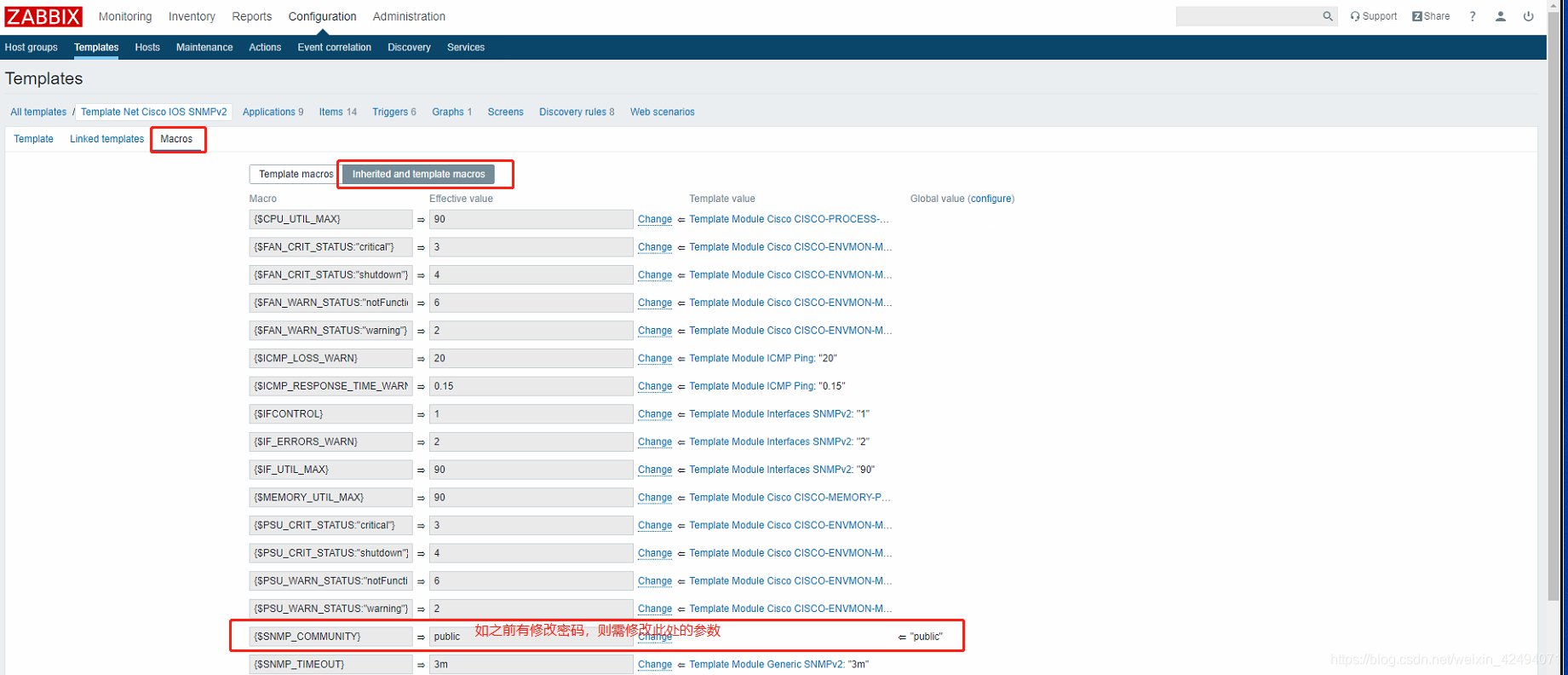Open Template Module Generic SNMPv2 link

(x=767, y=664)
